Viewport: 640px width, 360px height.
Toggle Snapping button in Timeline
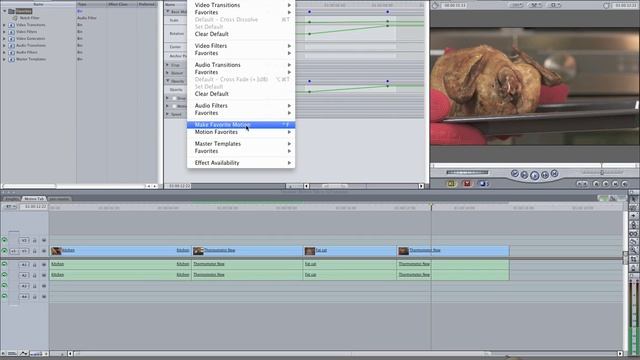[x=613, y=198]
